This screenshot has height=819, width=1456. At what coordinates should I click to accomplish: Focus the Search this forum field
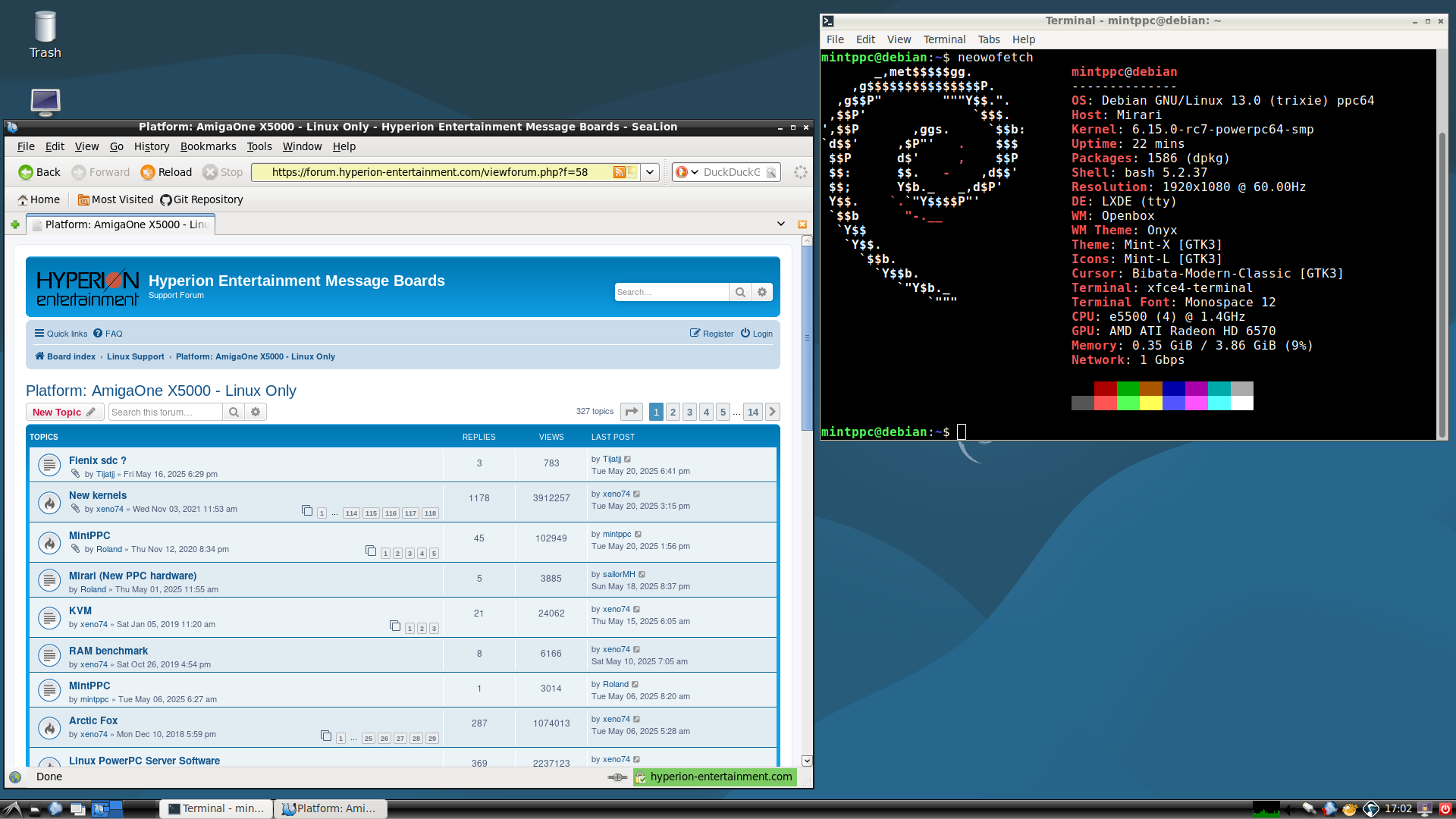pyautogui.click(x=165, y=412)
